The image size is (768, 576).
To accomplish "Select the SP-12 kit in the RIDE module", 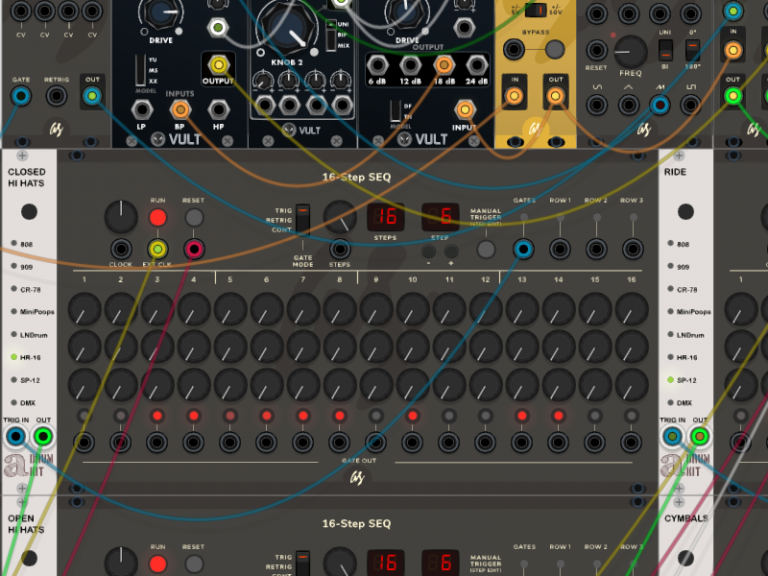I will 671,380.
